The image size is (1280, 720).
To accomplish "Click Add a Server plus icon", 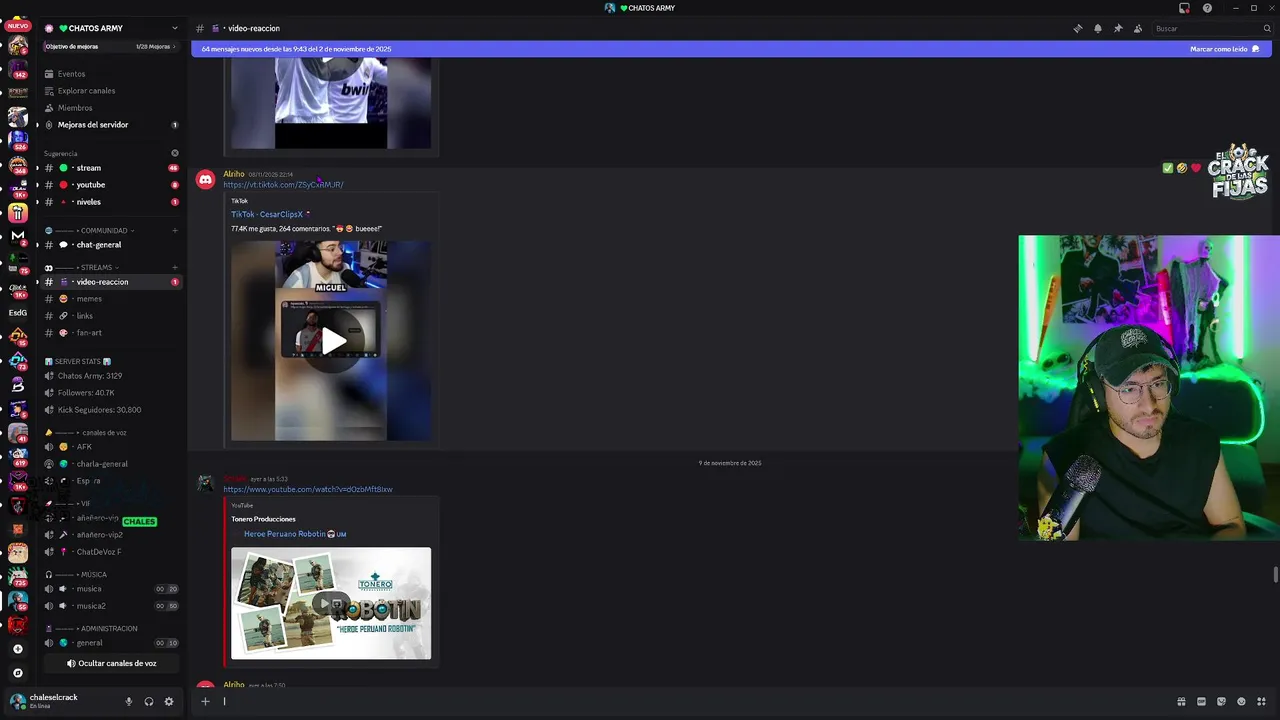I will click(x=17, y=649).
